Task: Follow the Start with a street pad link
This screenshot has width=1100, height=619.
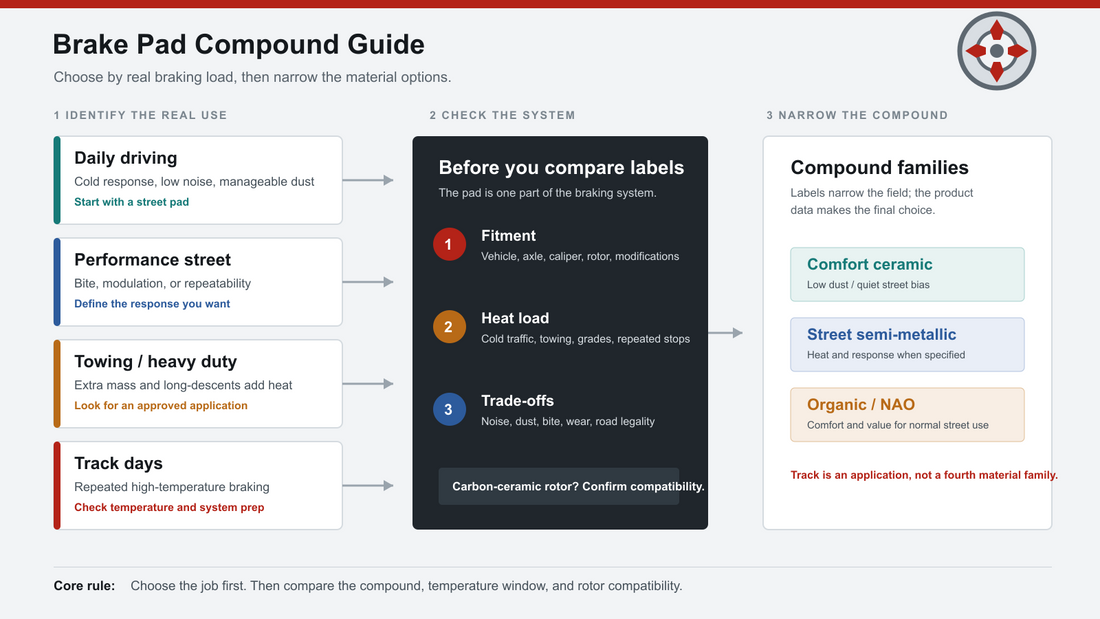Action: click(131, 202)
